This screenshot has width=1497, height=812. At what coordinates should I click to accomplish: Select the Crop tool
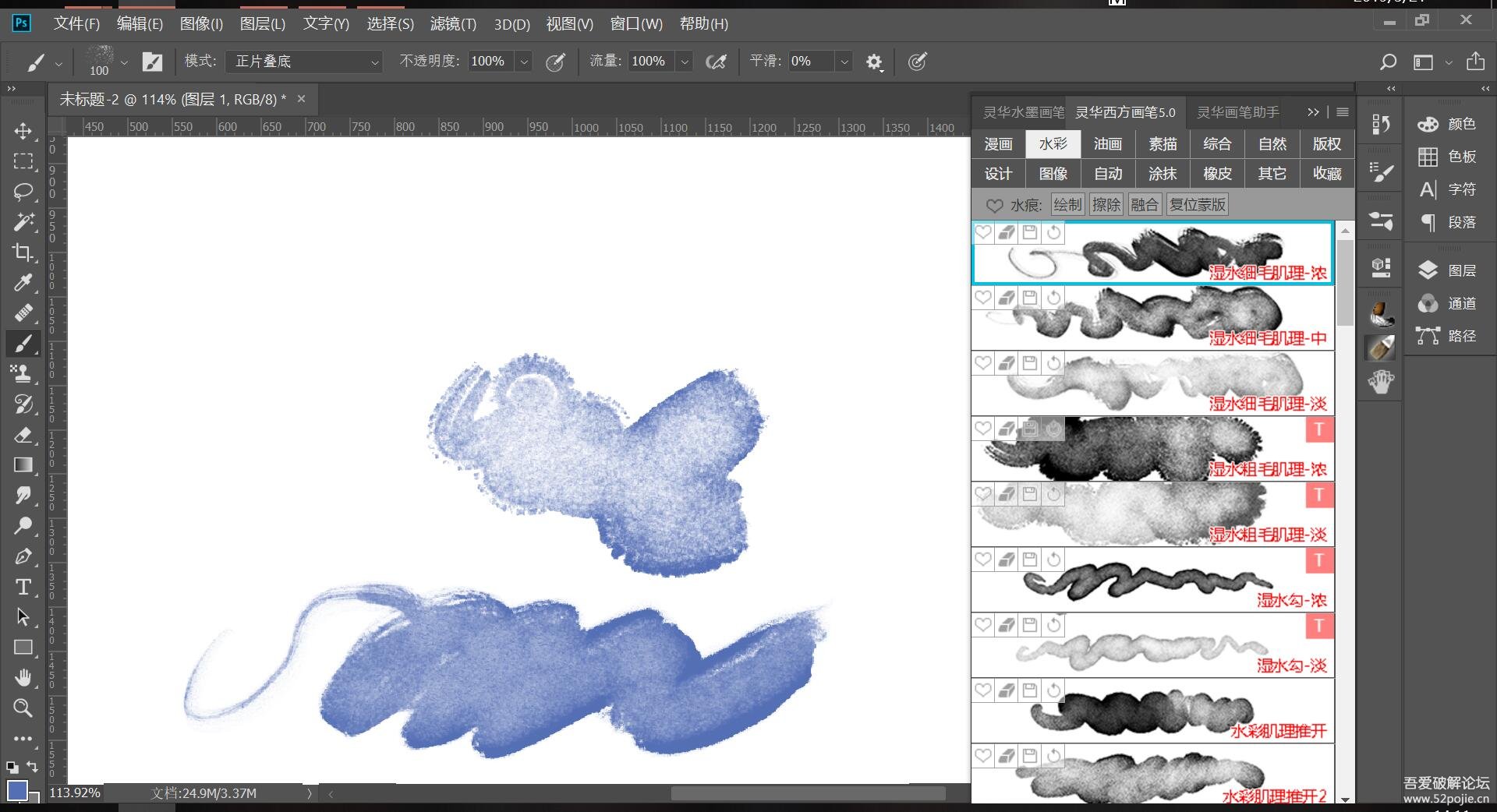(x=23, y=252)
